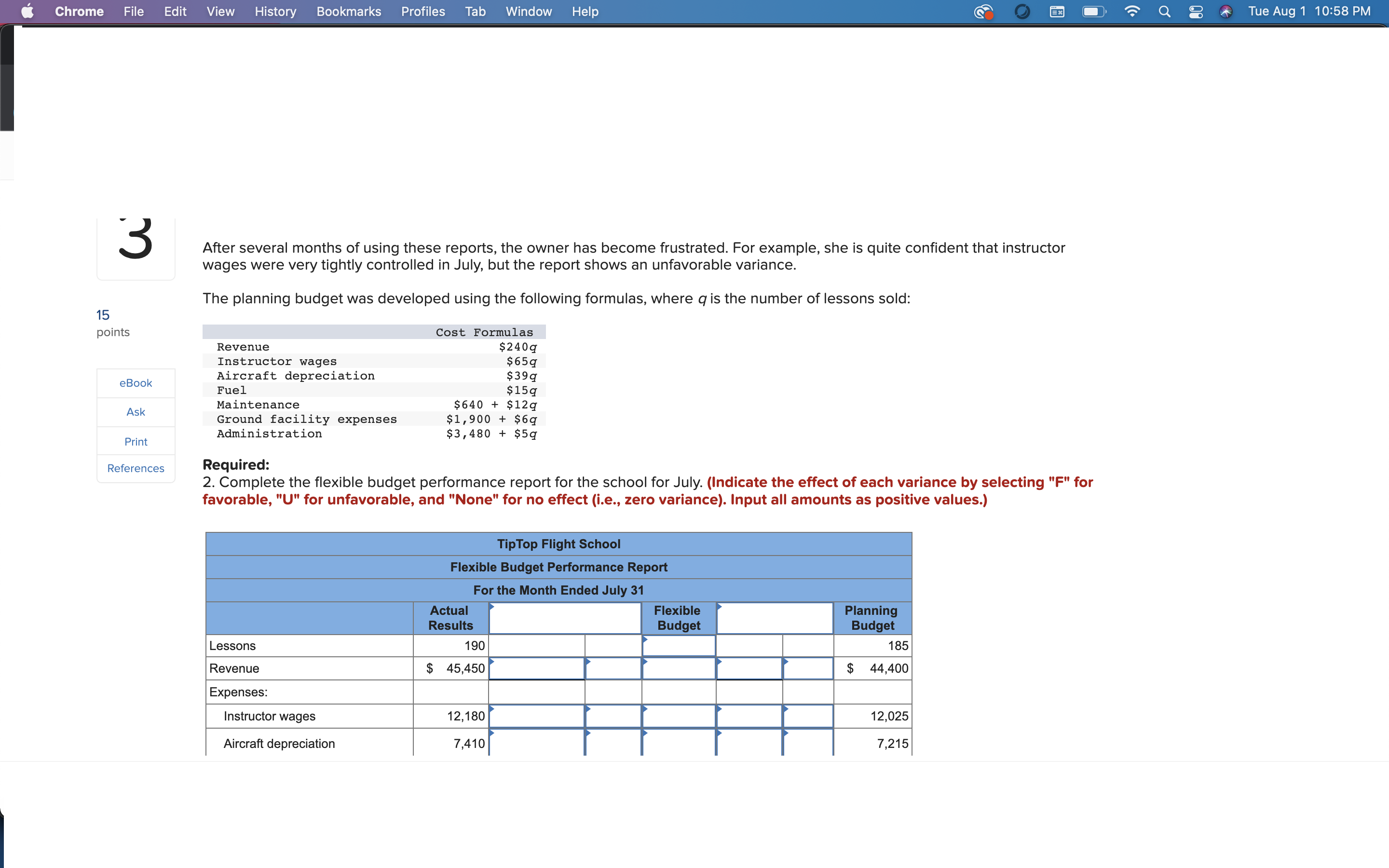Image resolution: width=1389 pixels, height=868 pixels.
Task: Open Revenue variance F/U dropdown next to actual results
Action: pos(613,669)
